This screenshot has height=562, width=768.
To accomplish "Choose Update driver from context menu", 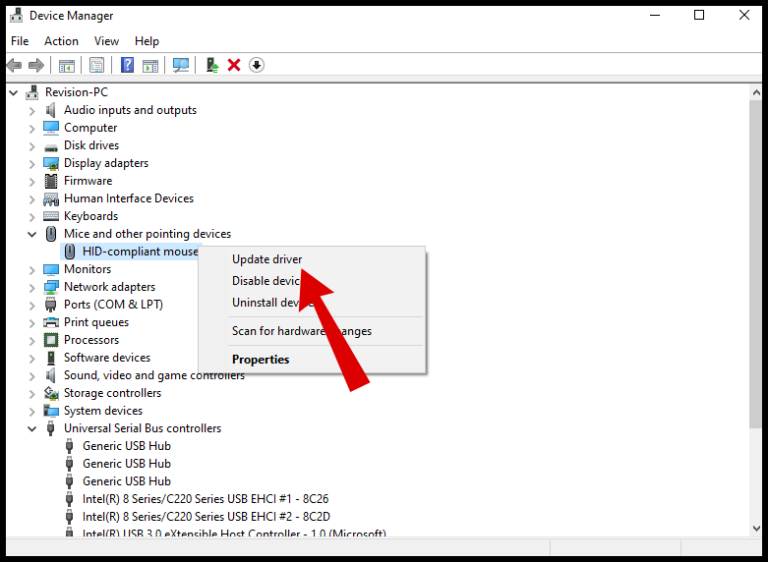I will (x=267, y=259).
